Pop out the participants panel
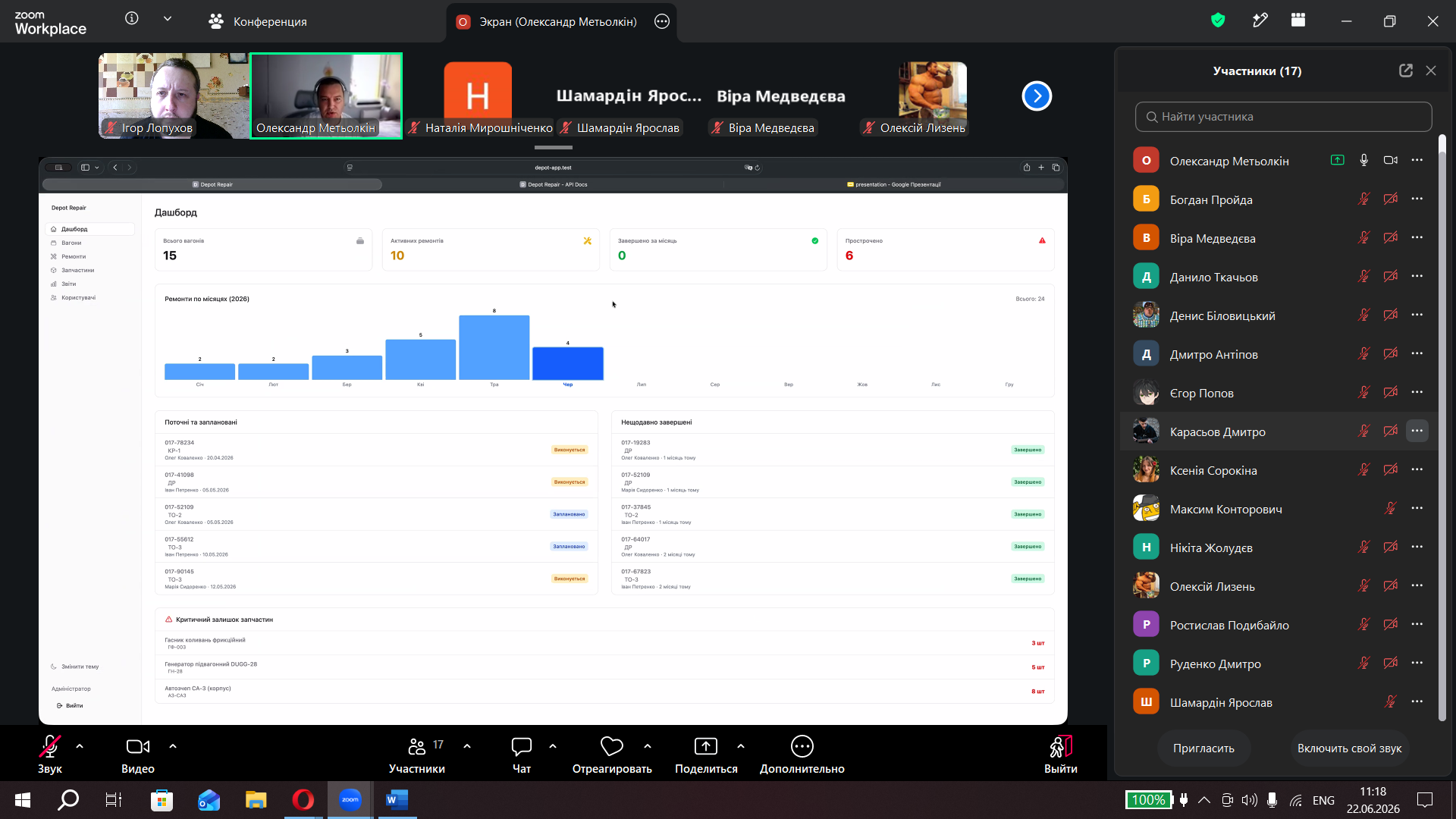Viewport: 1456px width, 819px height. [x=1406, y=71]
